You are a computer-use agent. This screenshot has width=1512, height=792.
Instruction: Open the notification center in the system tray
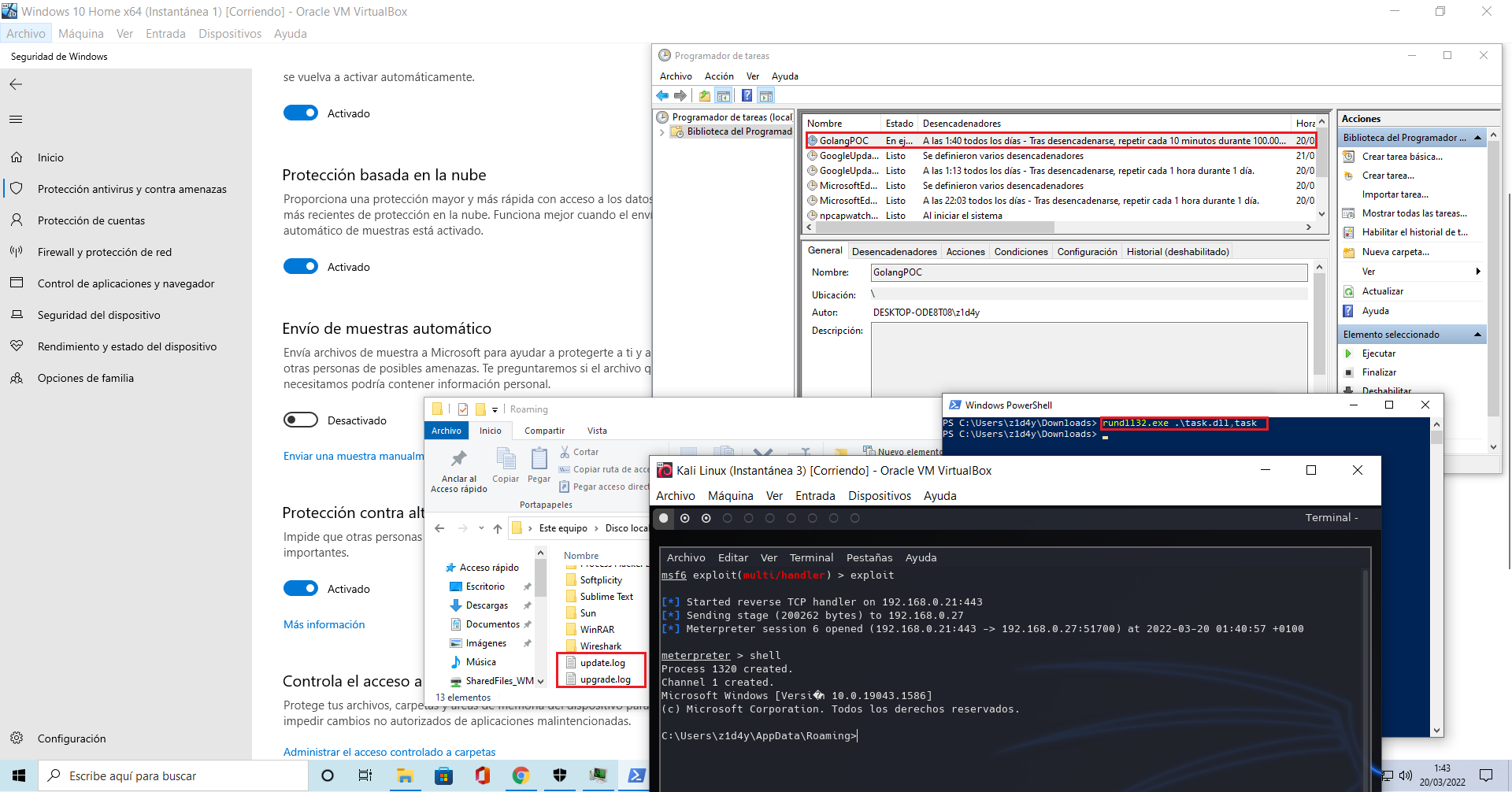[x=1486, y=776]
